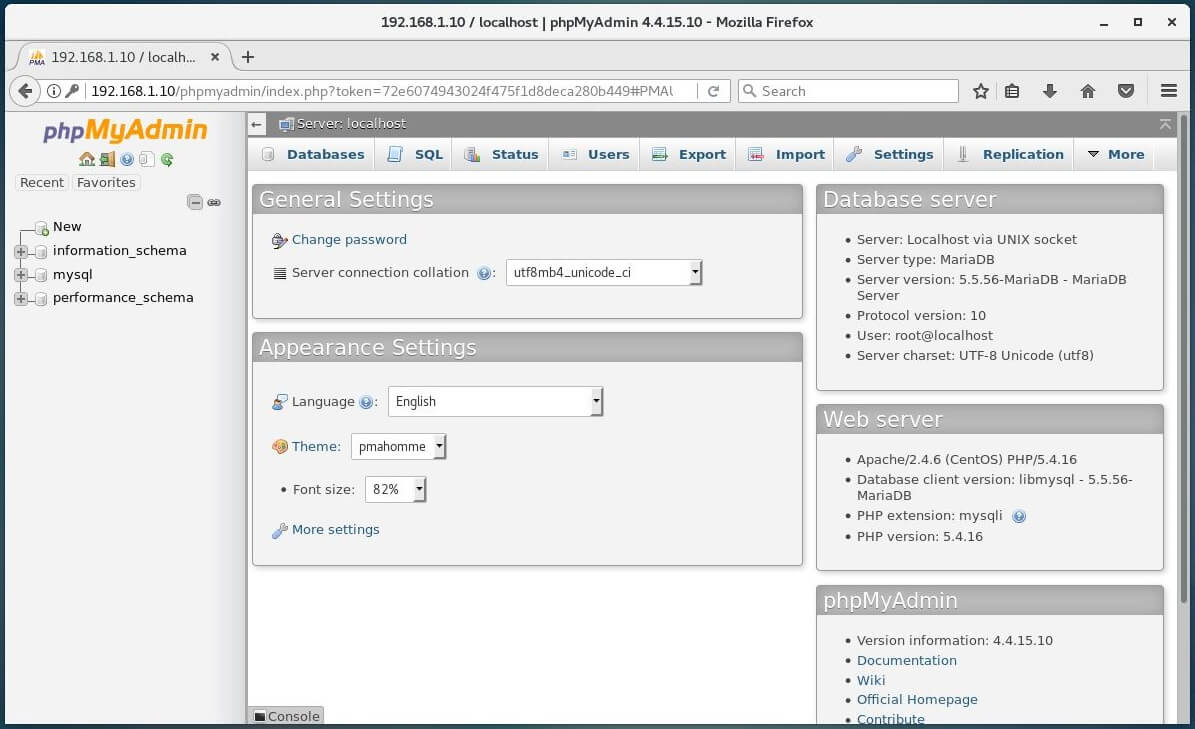Click the Home icon under phpMyAdmin logo
Image resolution: width=1195 pixels, height=729 pixels.
(x=87, y=159)
